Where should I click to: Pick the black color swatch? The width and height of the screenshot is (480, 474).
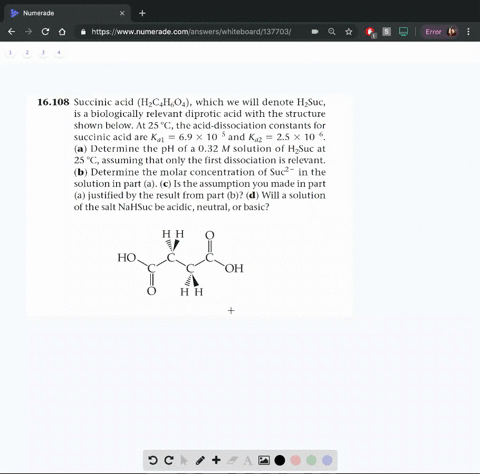pyautogui.click(x=280, y=460)
